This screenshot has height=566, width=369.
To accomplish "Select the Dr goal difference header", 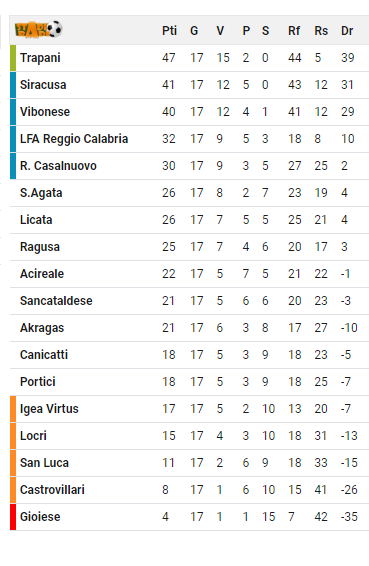I will (347, 31).
